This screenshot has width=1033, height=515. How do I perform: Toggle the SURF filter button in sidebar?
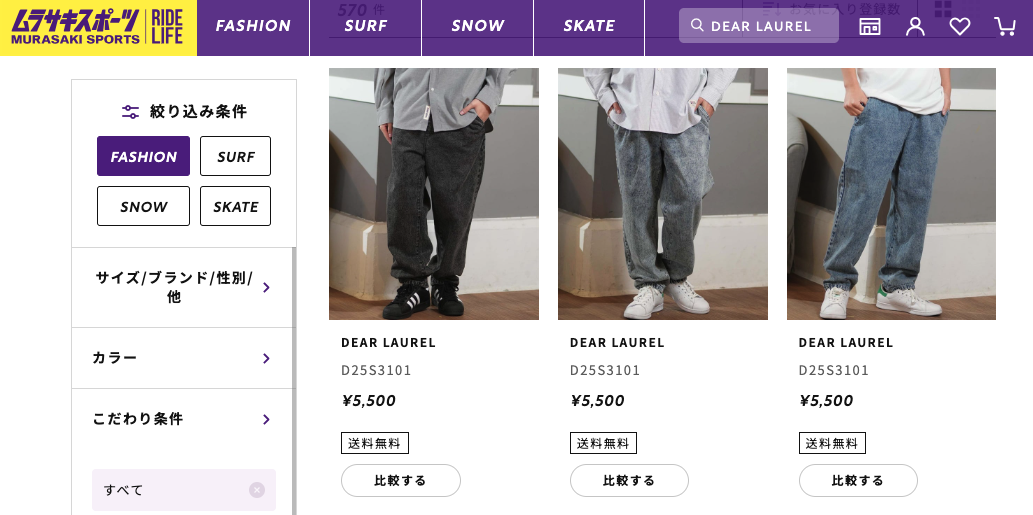tap(235, 156)
